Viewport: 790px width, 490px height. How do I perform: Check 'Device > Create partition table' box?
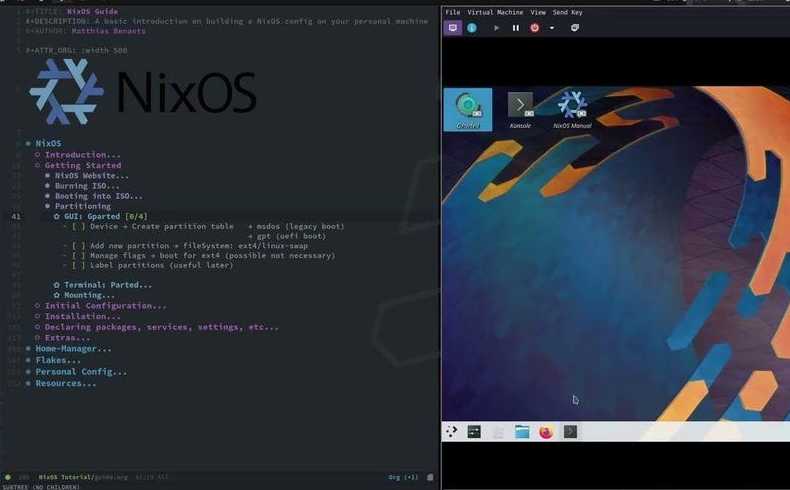click(79, 227)
